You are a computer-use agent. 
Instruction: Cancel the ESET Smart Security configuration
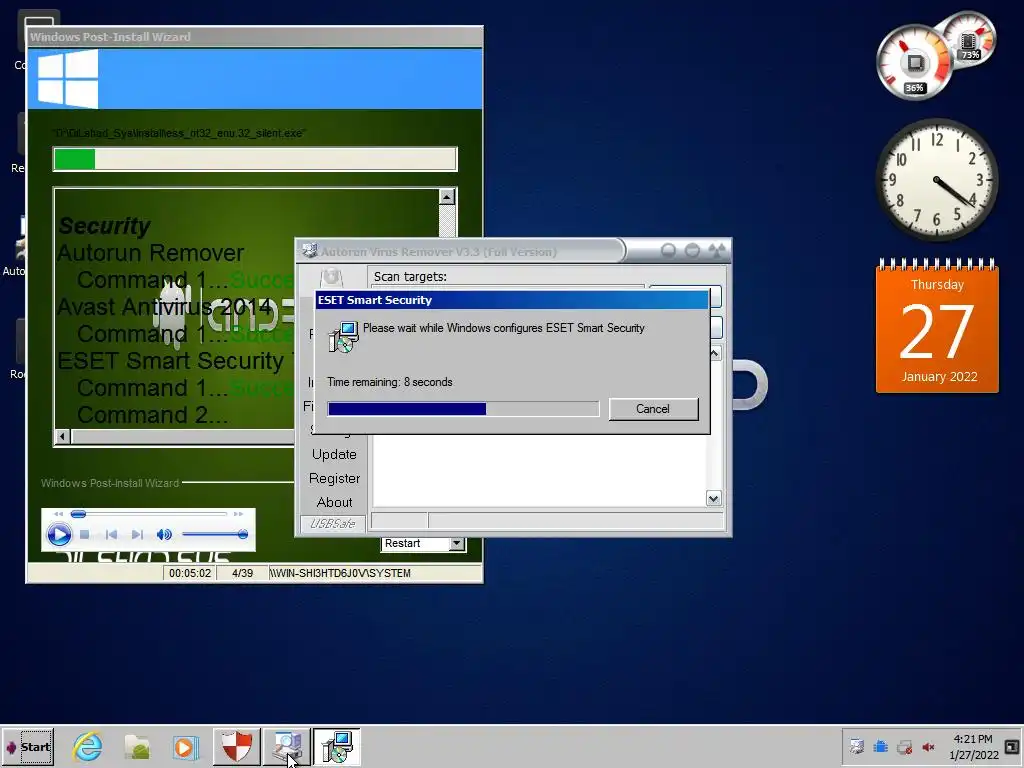(x=653, y=409)
